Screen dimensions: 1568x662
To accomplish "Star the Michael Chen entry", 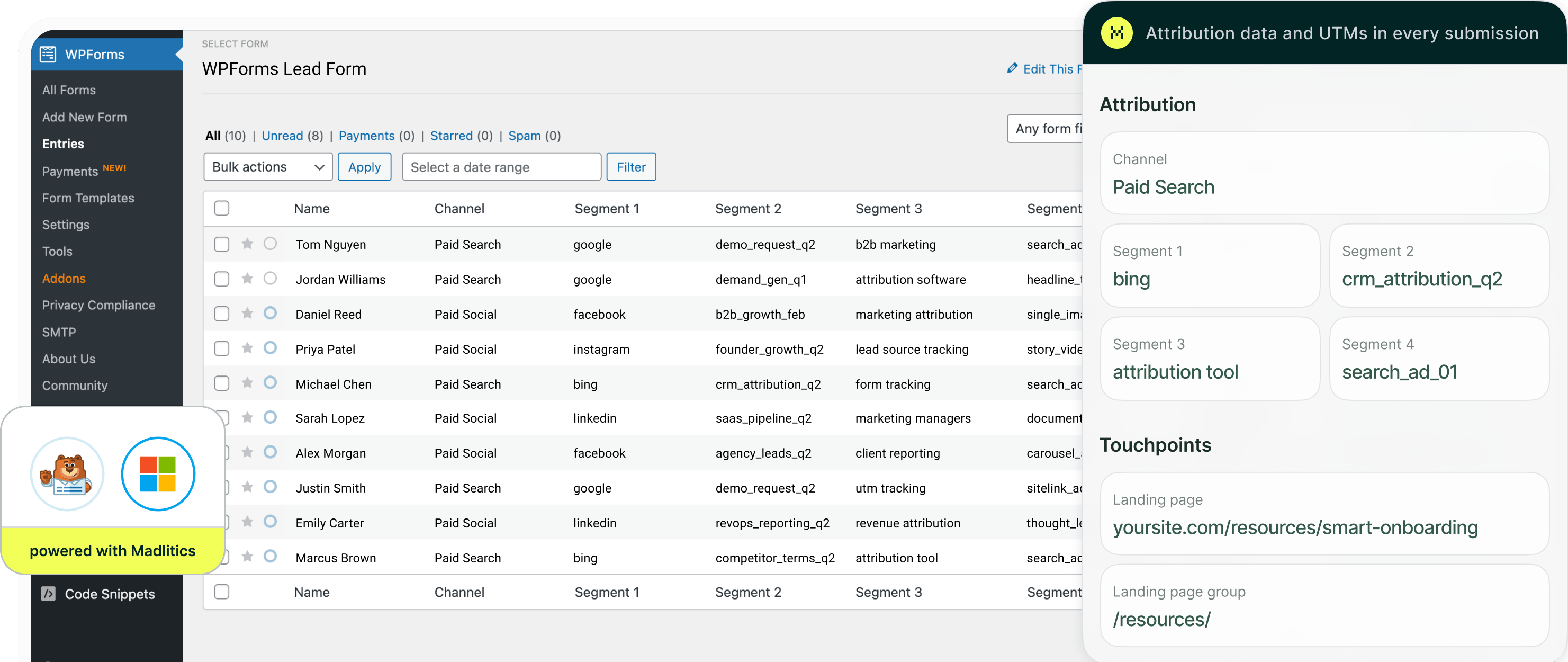I will point(247,383).
